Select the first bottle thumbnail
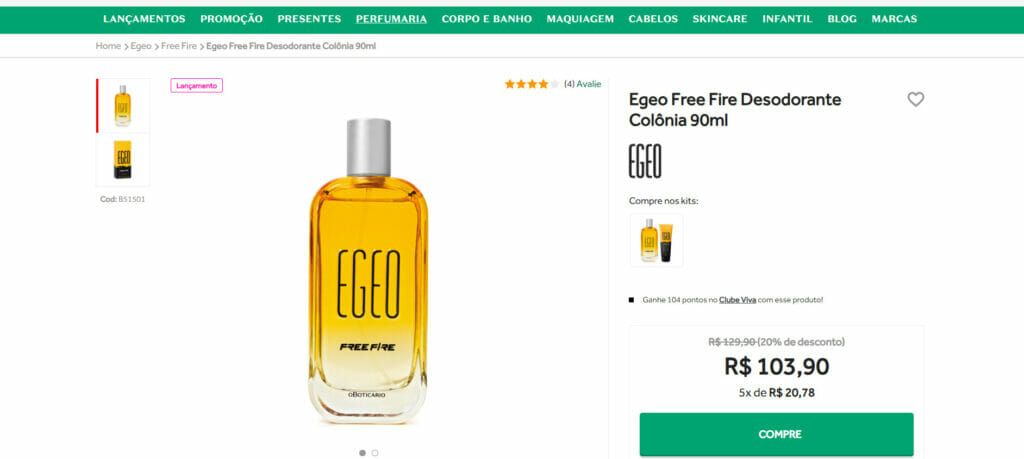Screen dimensions: 1024x459 [123, 105]
